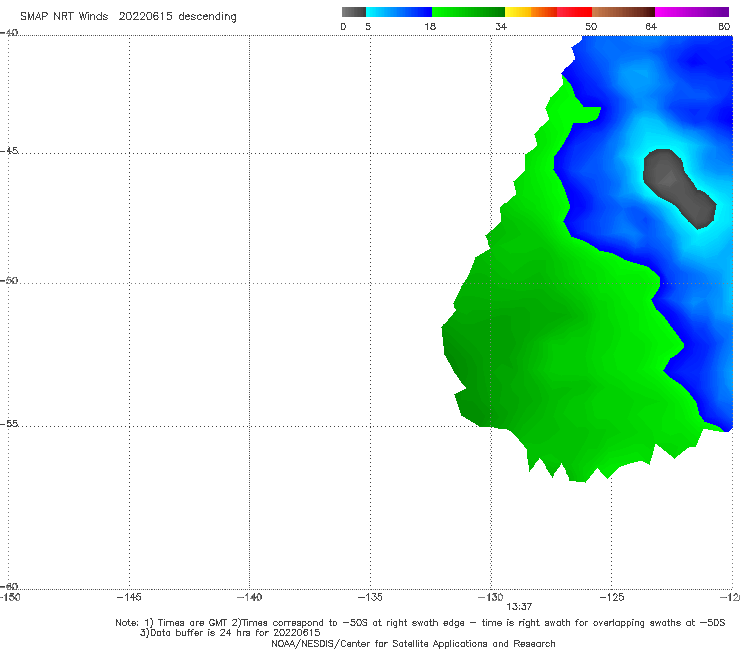Viewport: 740px width, 650px height.
Task: Click the red segment of the color bar
Action: 574,12
